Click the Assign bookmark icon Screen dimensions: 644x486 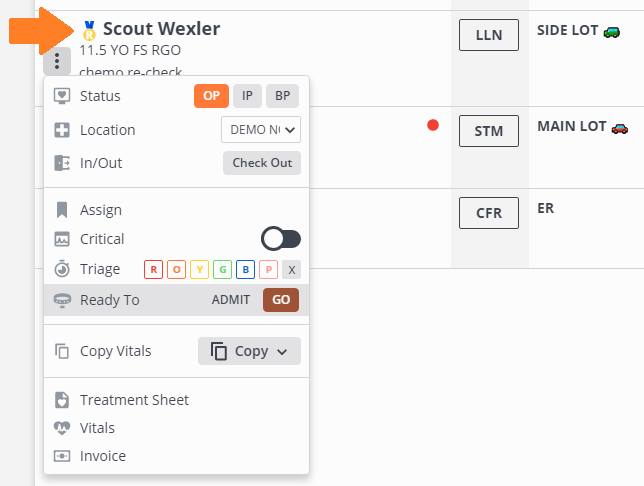pyautogui.click(x=62, y=210)
